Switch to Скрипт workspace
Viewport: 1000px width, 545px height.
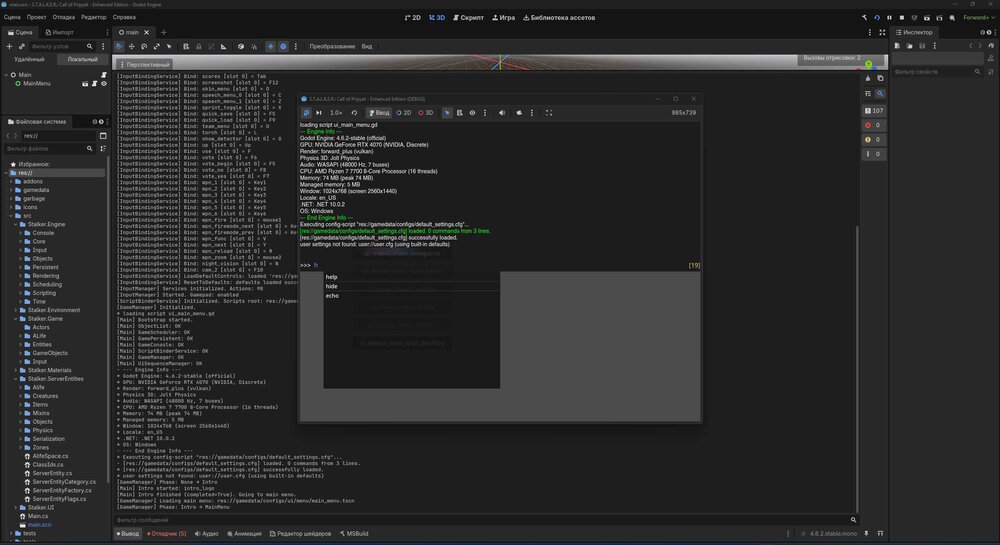468,18
